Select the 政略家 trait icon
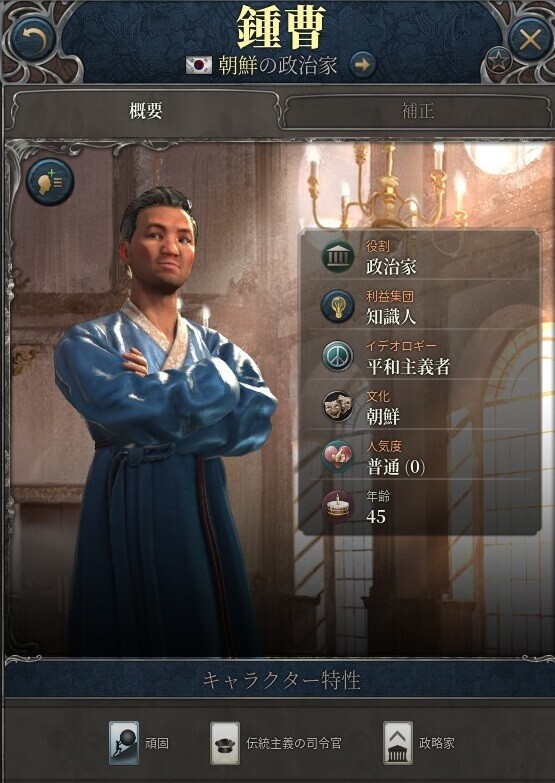 398,743
